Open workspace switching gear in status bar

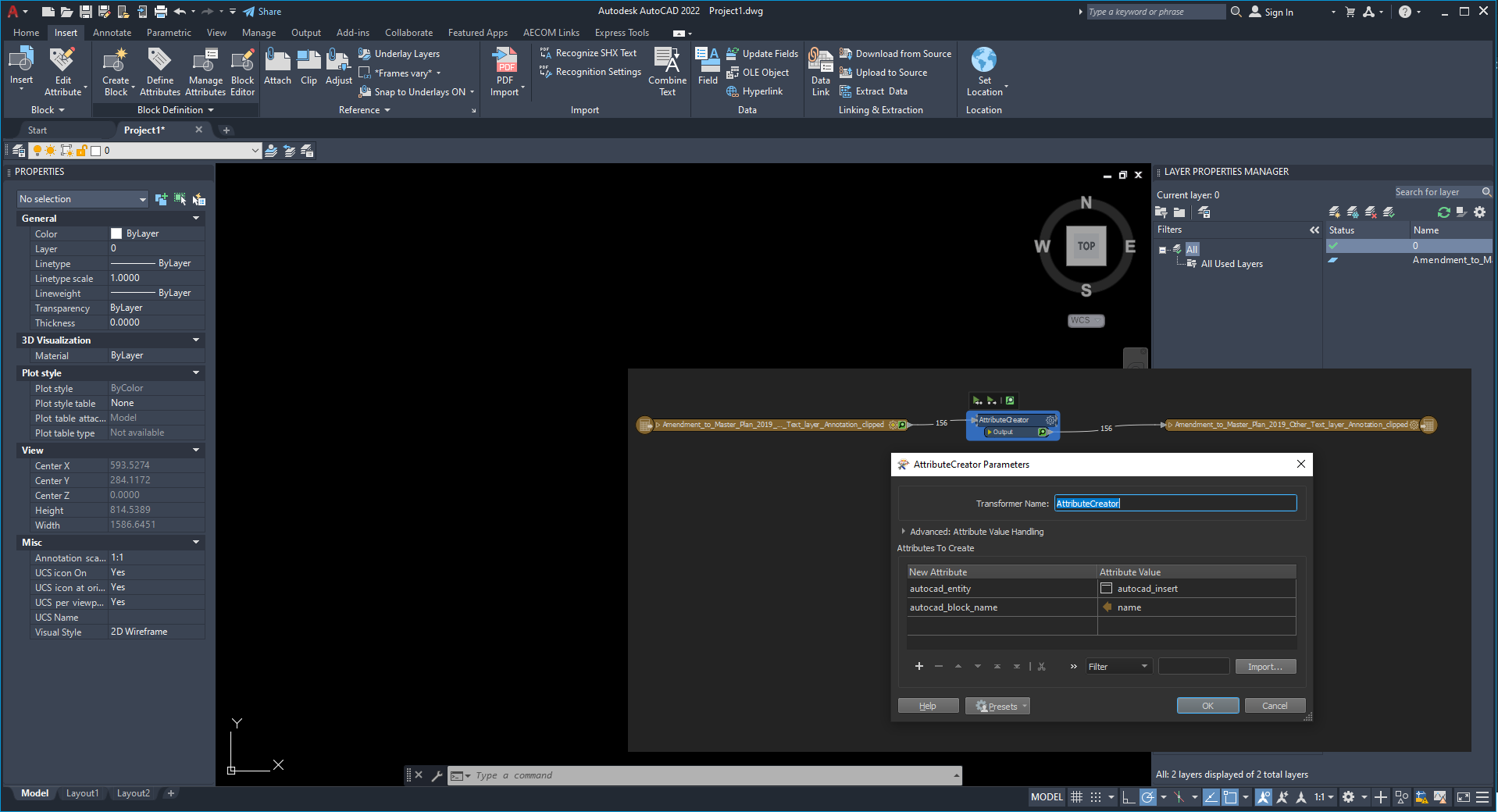click(1348, 797)
